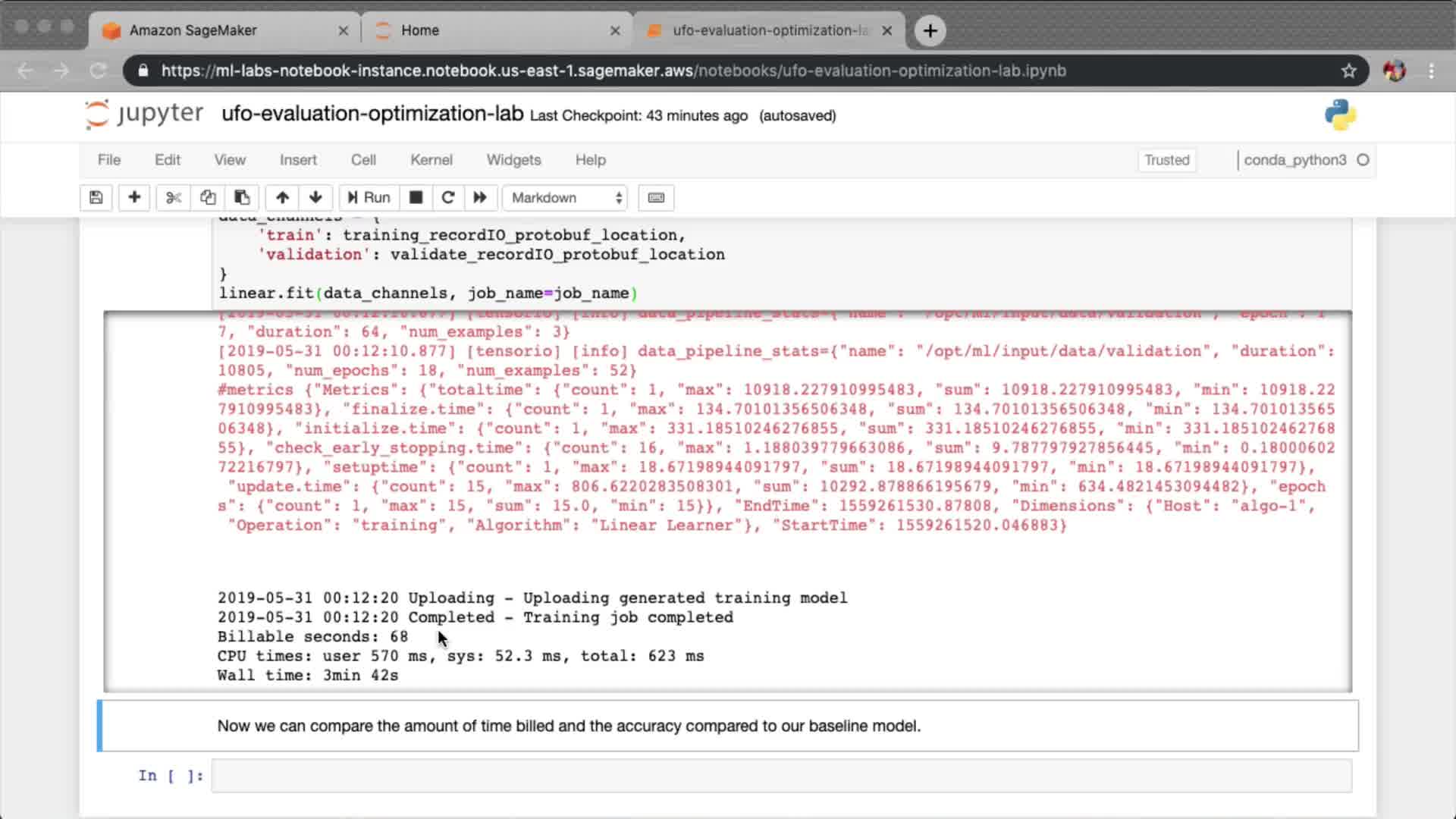
Task: Restart the kernel icon
Action: 447,197
